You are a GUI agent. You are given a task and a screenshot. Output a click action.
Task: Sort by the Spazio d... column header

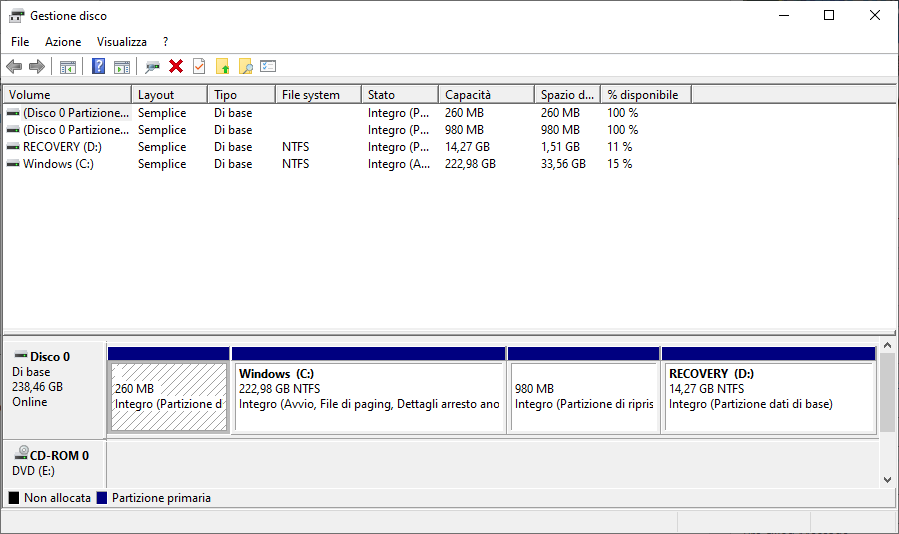click(x=568, y=95)
